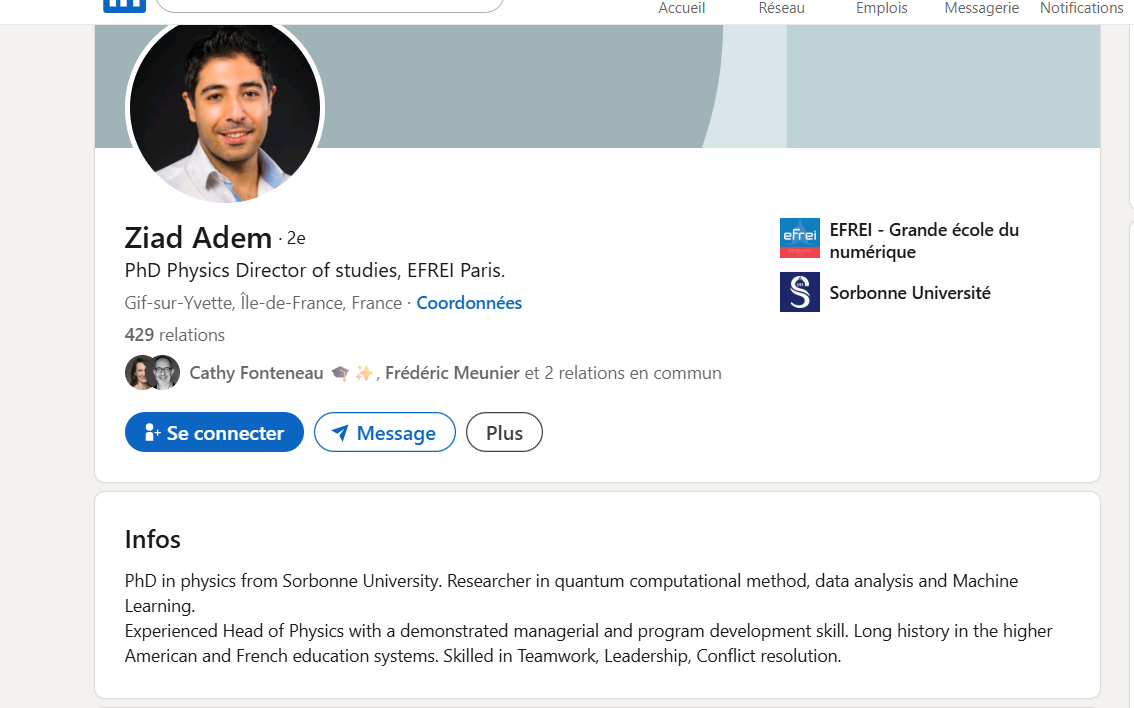1134x708 pixels.
Task: Click the LinkedIn logo in the header
Action: pyautogui.click(x=124, y=4)
